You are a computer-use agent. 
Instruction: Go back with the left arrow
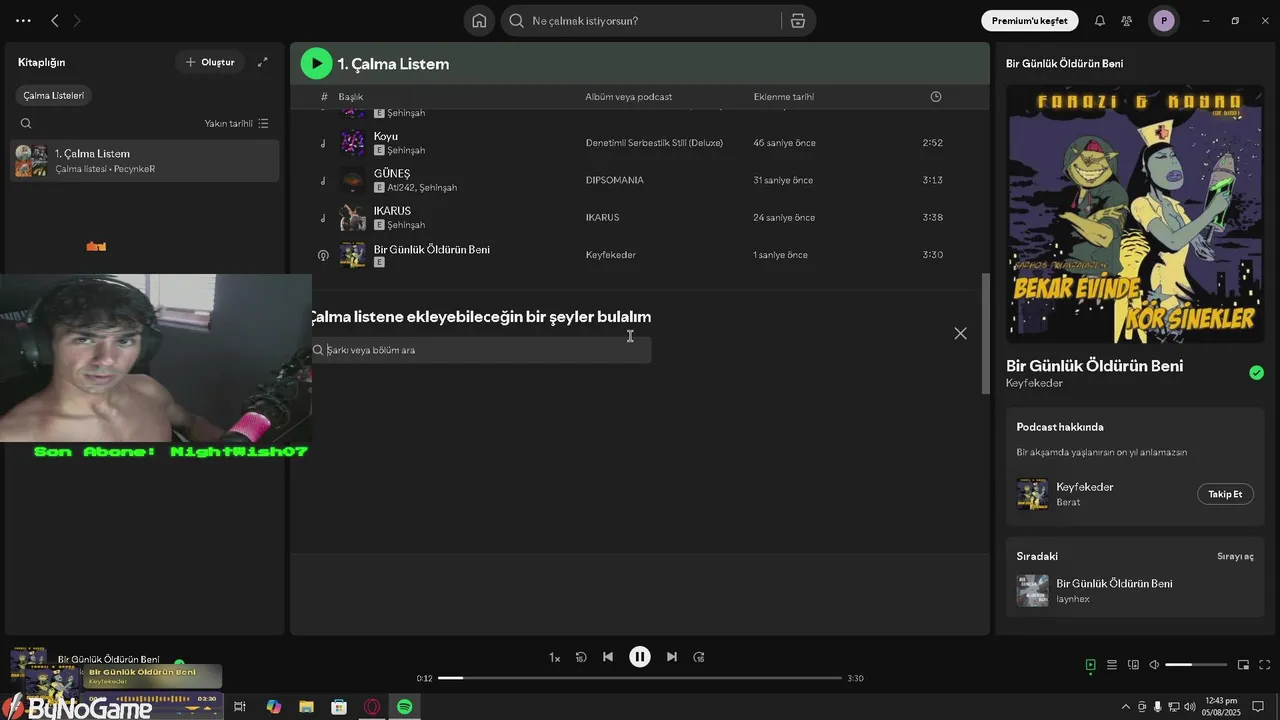click(x=55, y=21)
